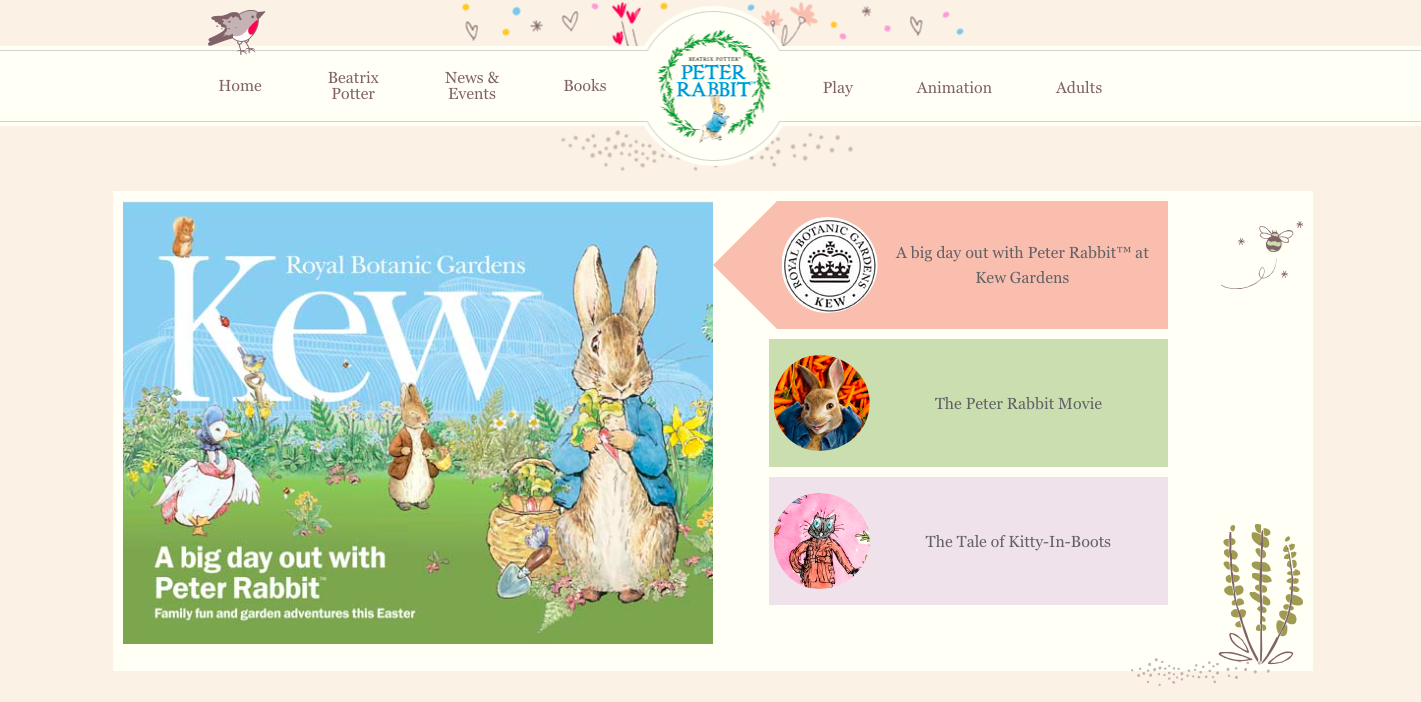Click the squirrel sitting on the Kew letter K

(183, 237)
